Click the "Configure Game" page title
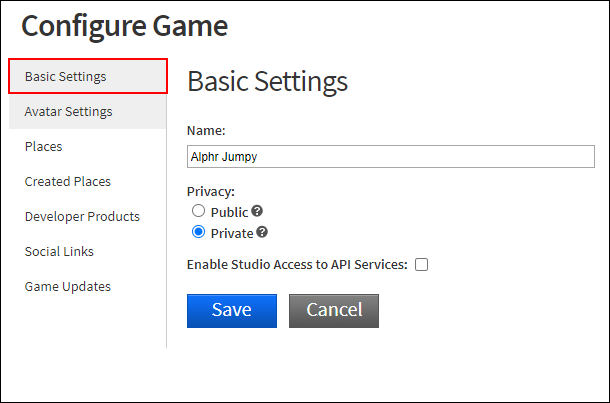 click(x=124, y=25)
